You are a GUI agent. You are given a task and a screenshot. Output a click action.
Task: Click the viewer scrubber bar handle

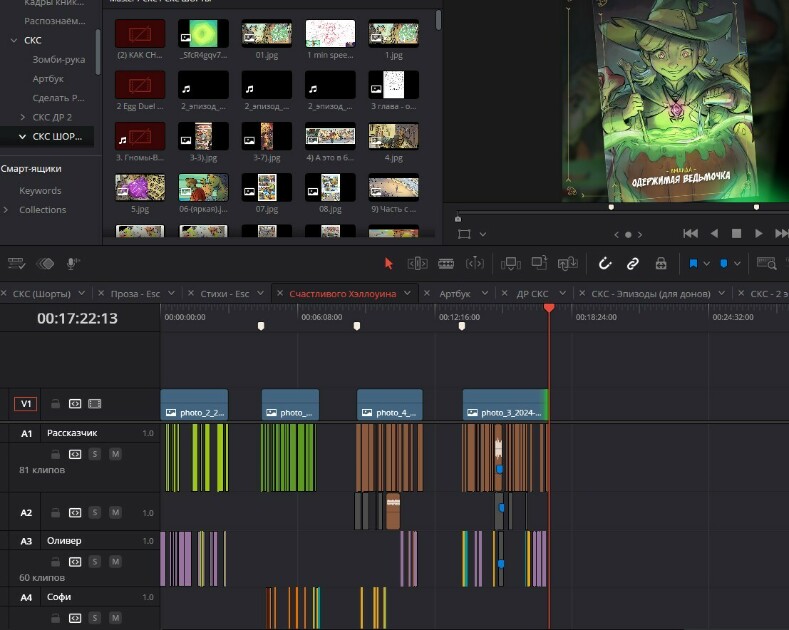coord(457,218)
